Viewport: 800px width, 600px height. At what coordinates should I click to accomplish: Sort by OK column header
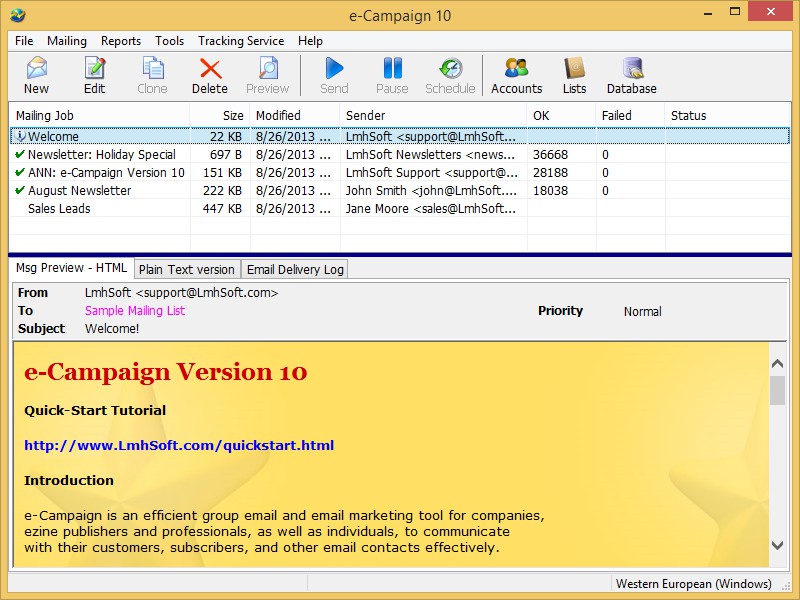point(562,115)
